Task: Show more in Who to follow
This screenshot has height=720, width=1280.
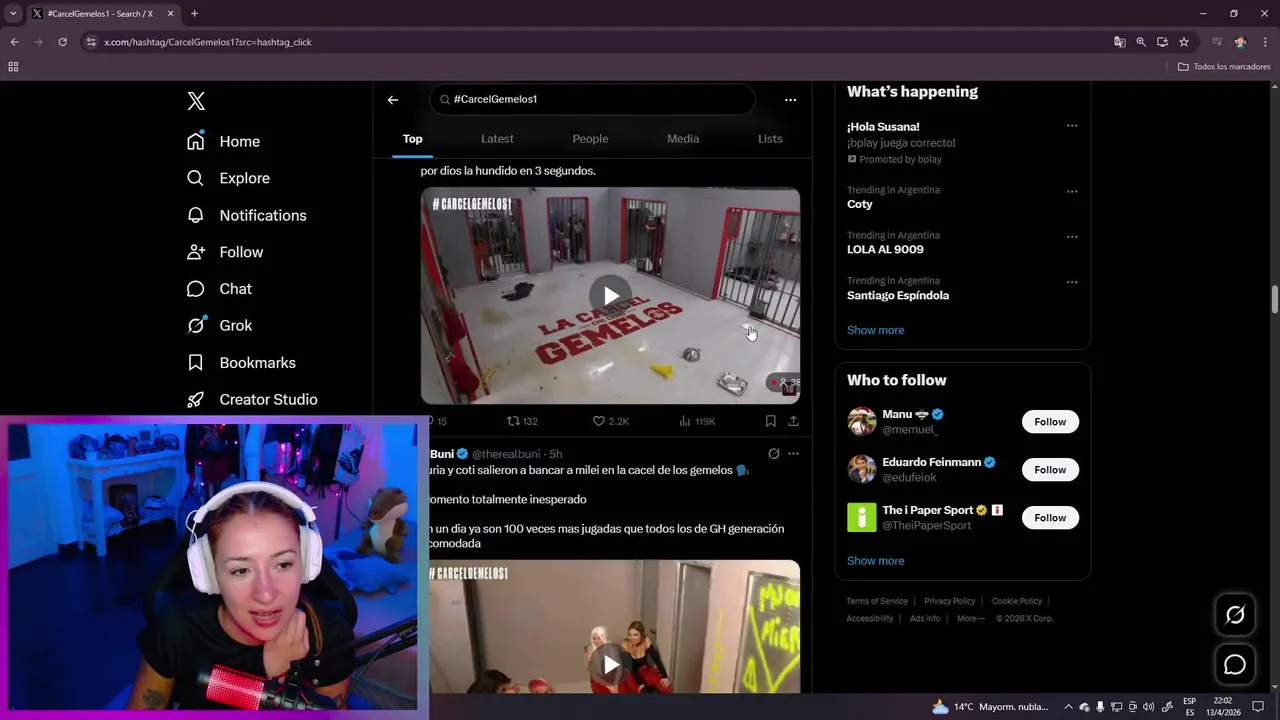Action: click(x=875, y=561)
